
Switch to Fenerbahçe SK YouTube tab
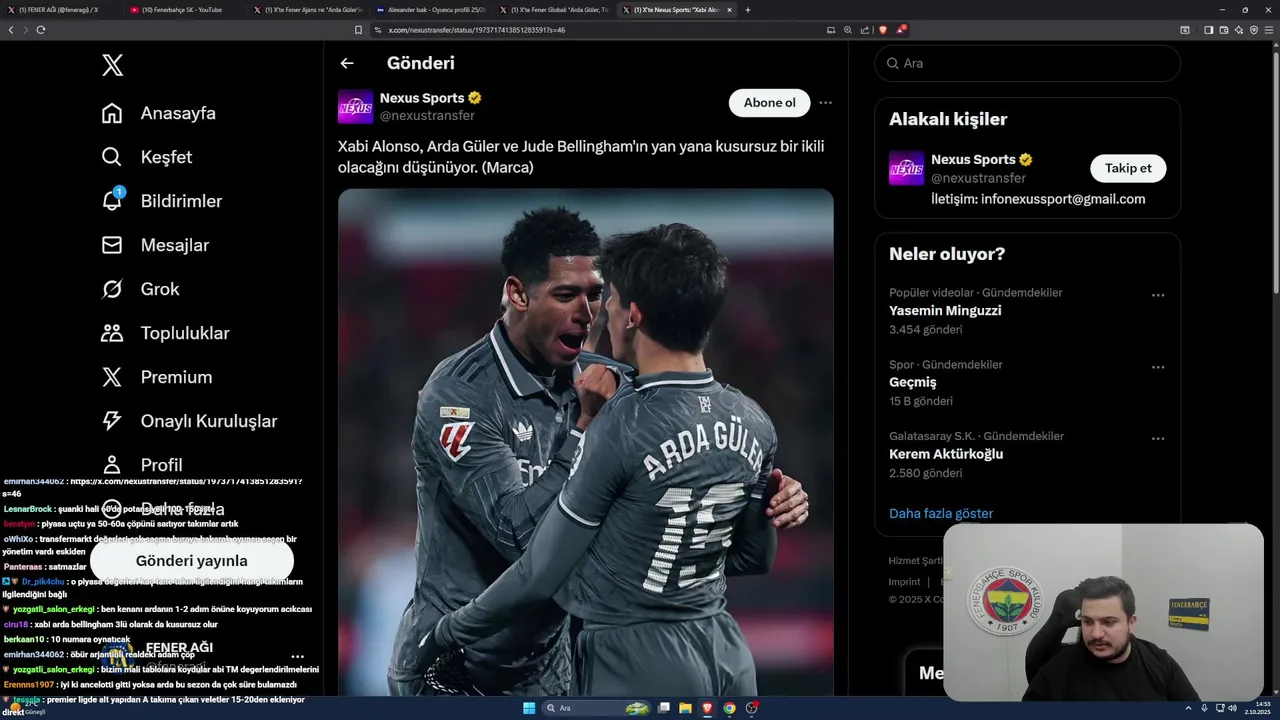[182, 10]
